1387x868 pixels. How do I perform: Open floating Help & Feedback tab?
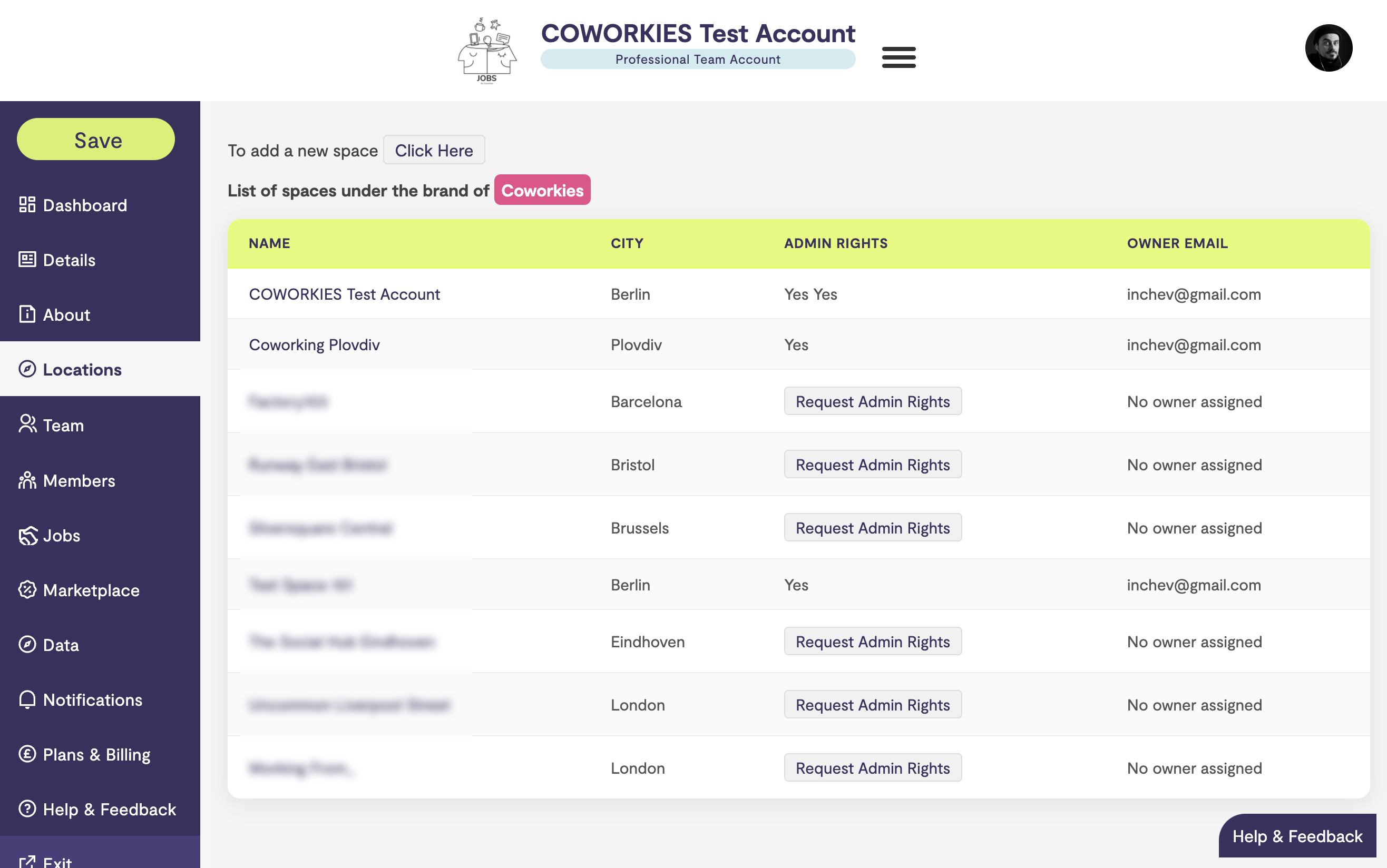[1296, 836]
